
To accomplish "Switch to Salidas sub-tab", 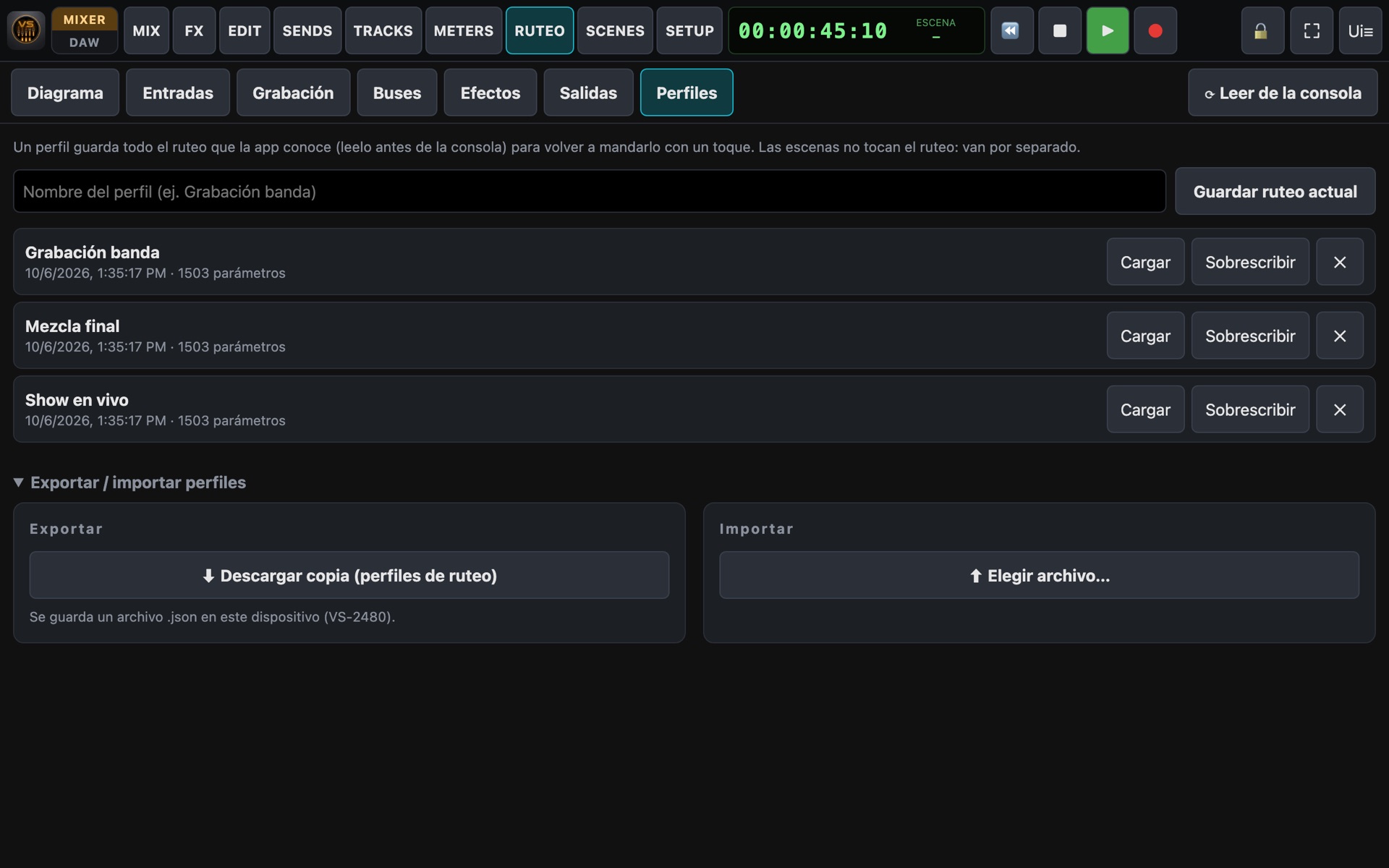I will 588,93.
